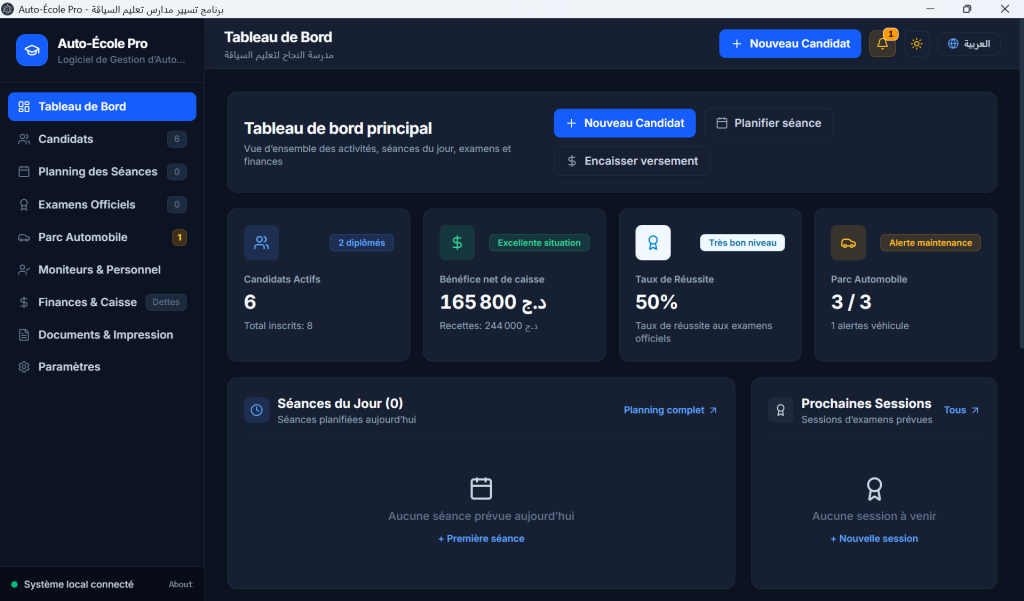The width and height of the screenshot is (1024, 601).
Task: Click the 1 alertes véhicule text
Action: pyautogui.click(x=869, y=325)
